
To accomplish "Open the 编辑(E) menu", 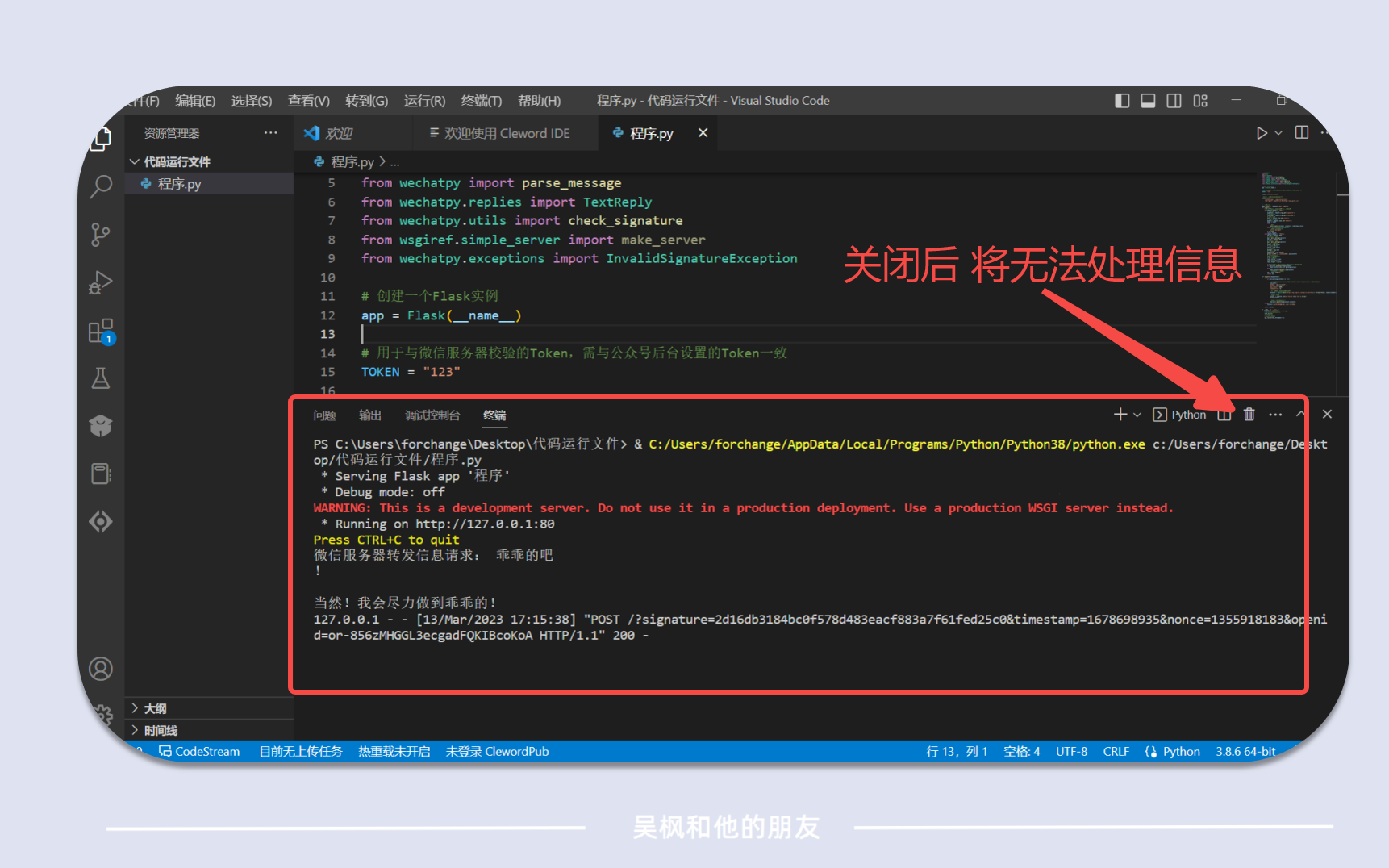I will [195, 101].
